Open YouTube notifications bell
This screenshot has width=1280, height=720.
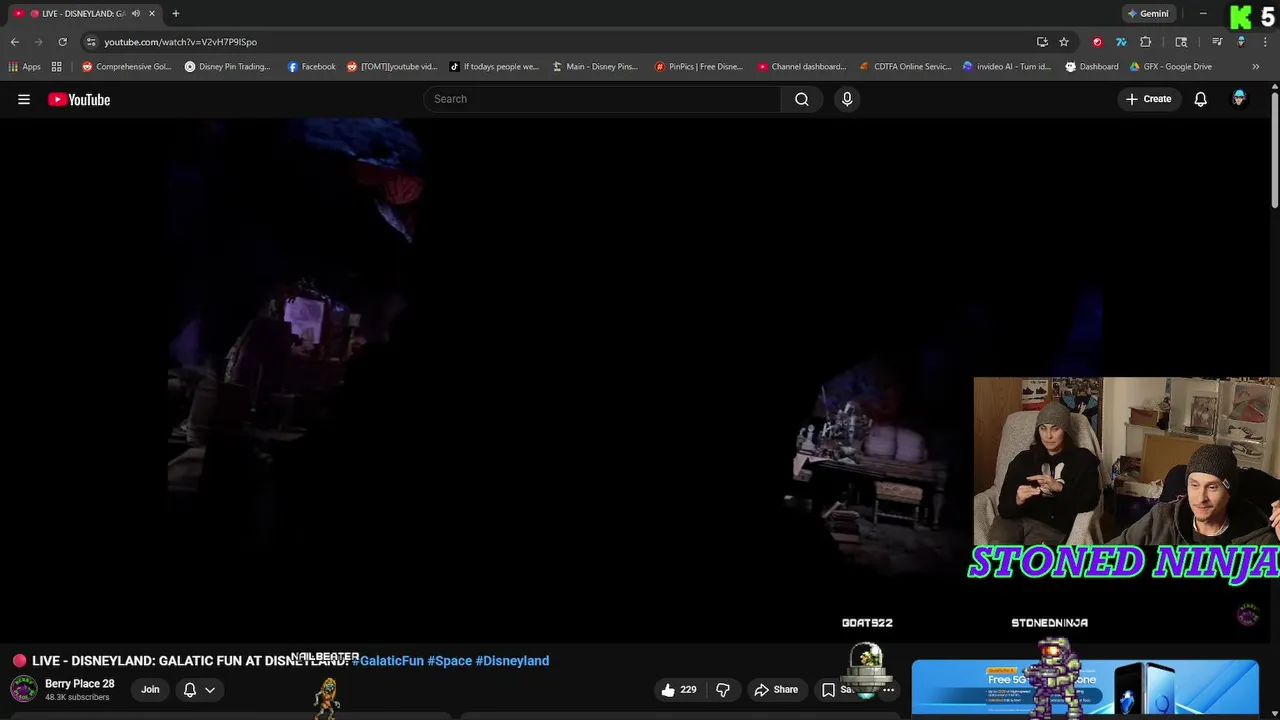pyautogui.click(x=1201, y=99)
